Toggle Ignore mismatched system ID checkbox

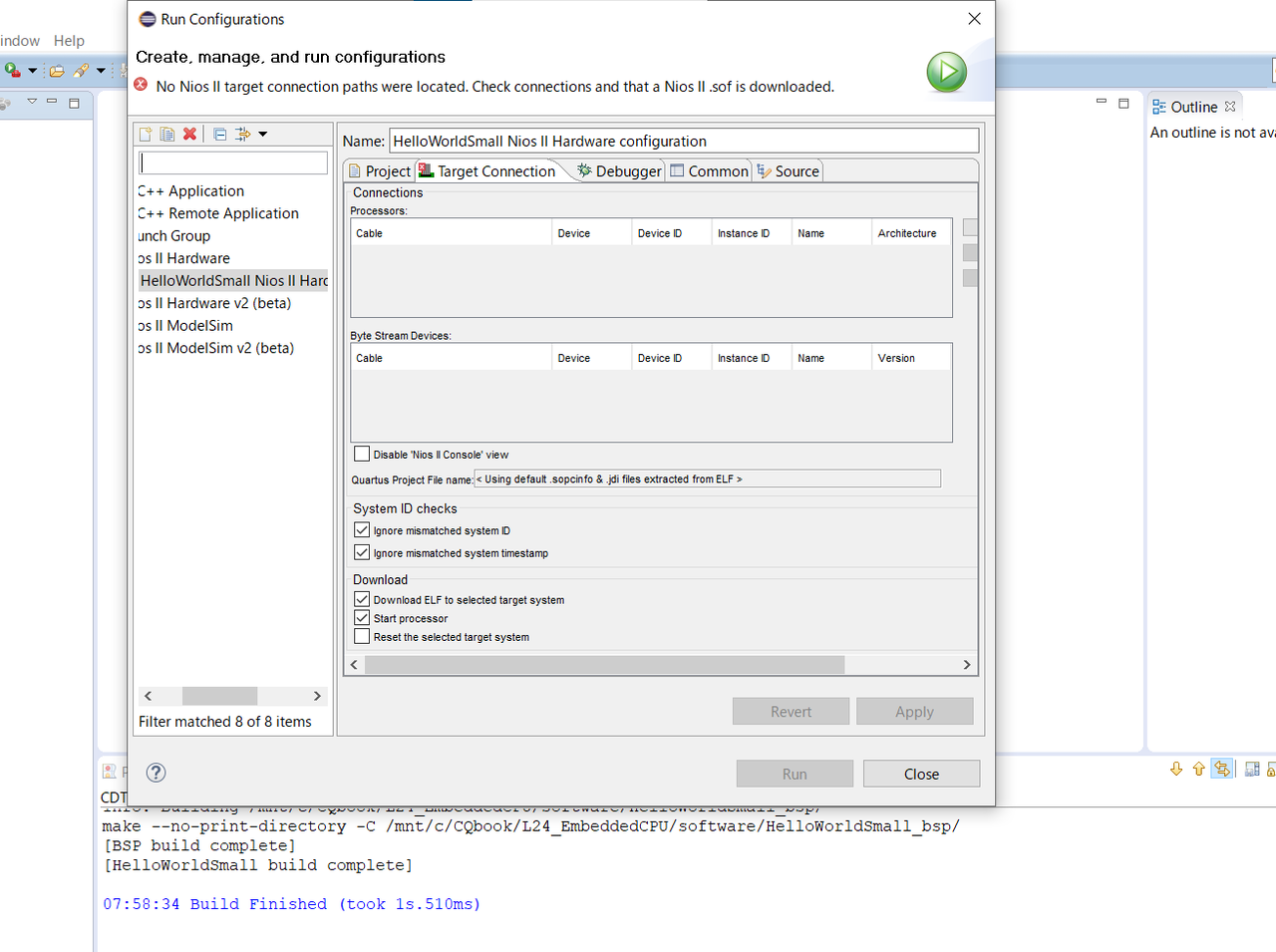(362, 530)
